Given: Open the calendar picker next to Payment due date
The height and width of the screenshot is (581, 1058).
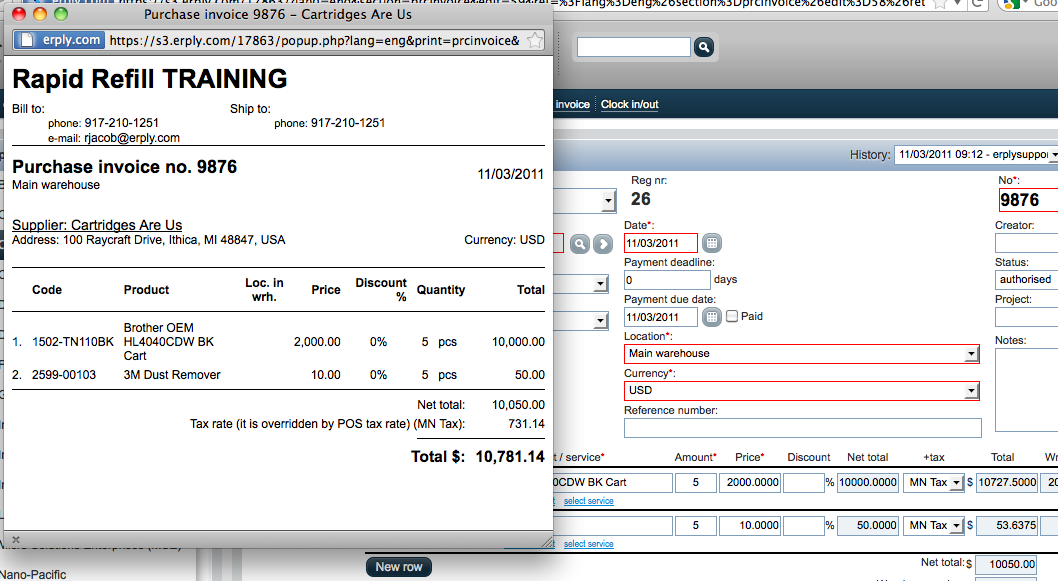Looking at the screenshot, I should click(712, 316).
